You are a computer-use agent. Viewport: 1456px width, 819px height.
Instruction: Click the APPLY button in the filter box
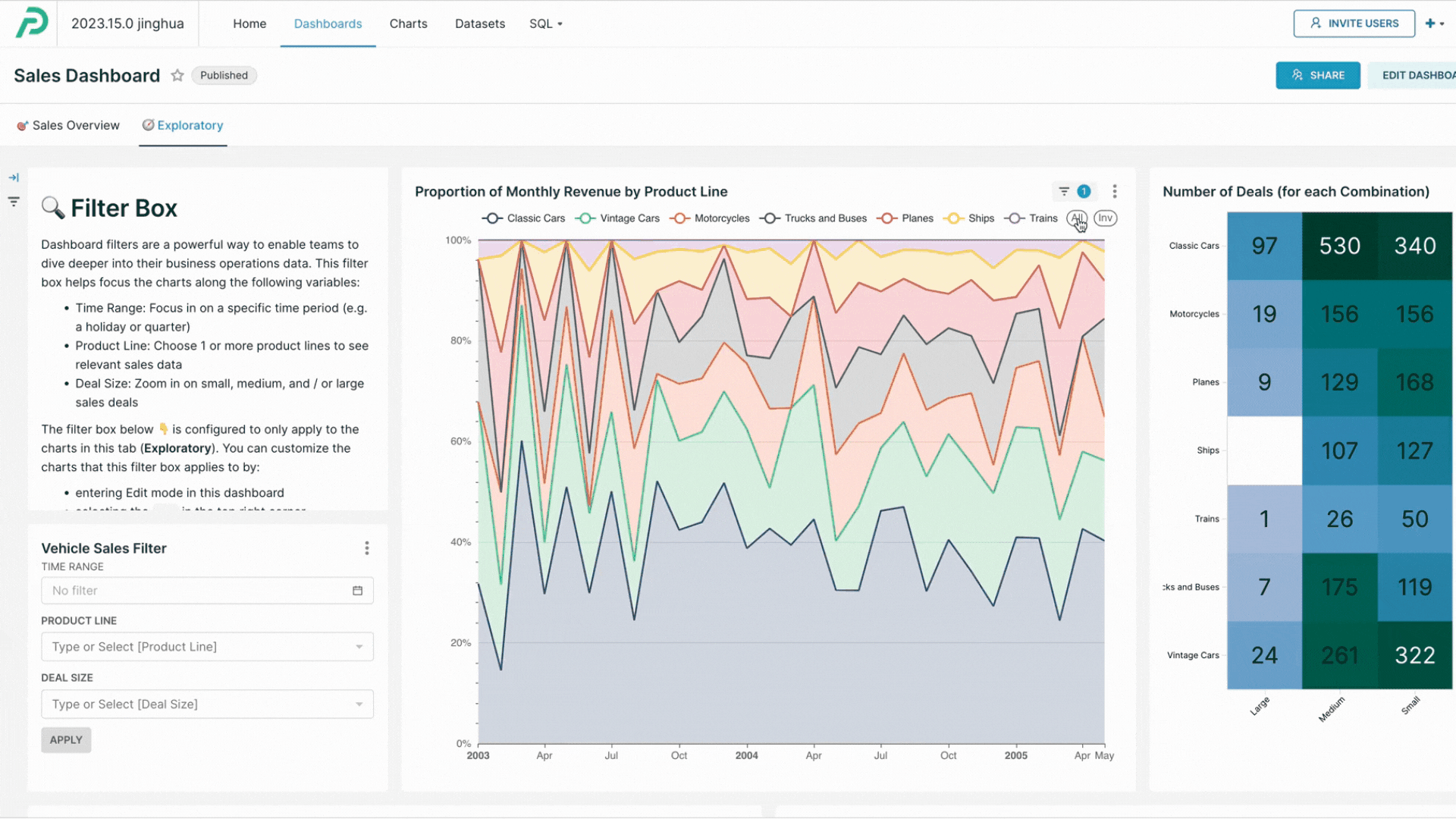66,739
